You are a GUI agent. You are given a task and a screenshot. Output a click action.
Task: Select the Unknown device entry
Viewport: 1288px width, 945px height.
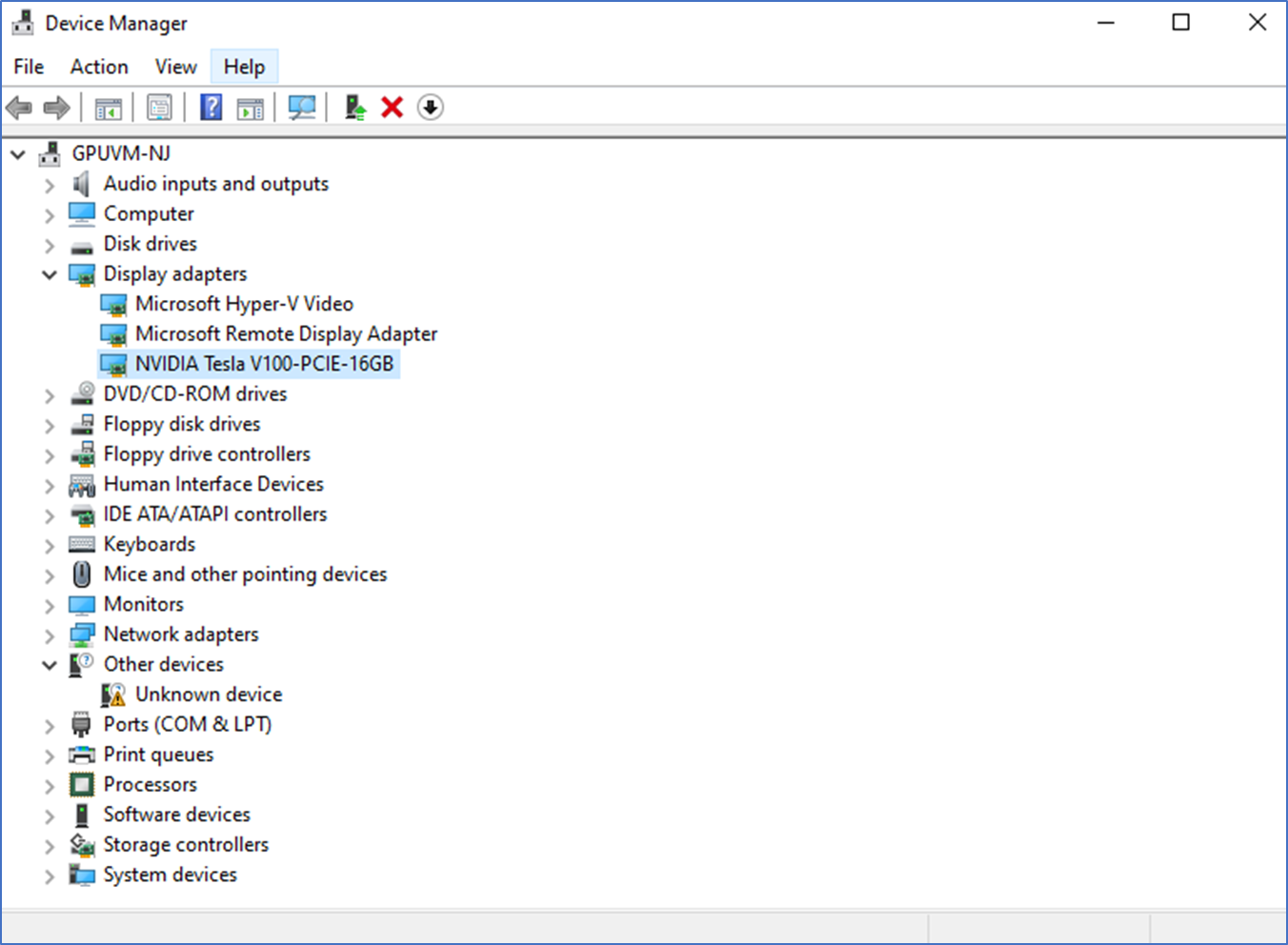tap(209, 694)
